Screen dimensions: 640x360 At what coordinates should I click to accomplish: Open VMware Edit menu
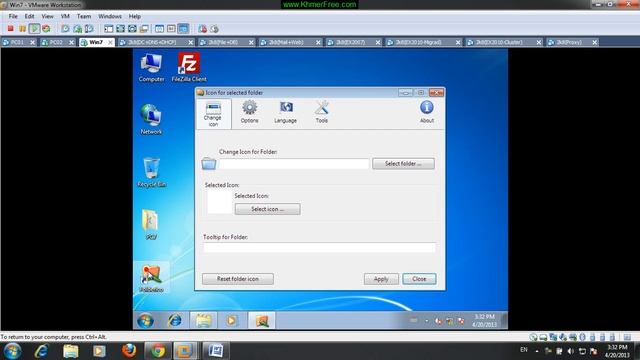point(29,16)
